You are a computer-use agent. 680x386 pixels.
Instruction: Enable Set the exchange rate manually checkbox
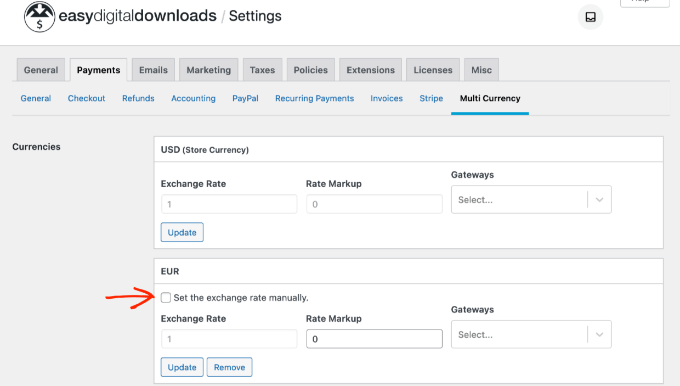coord(166,298)
